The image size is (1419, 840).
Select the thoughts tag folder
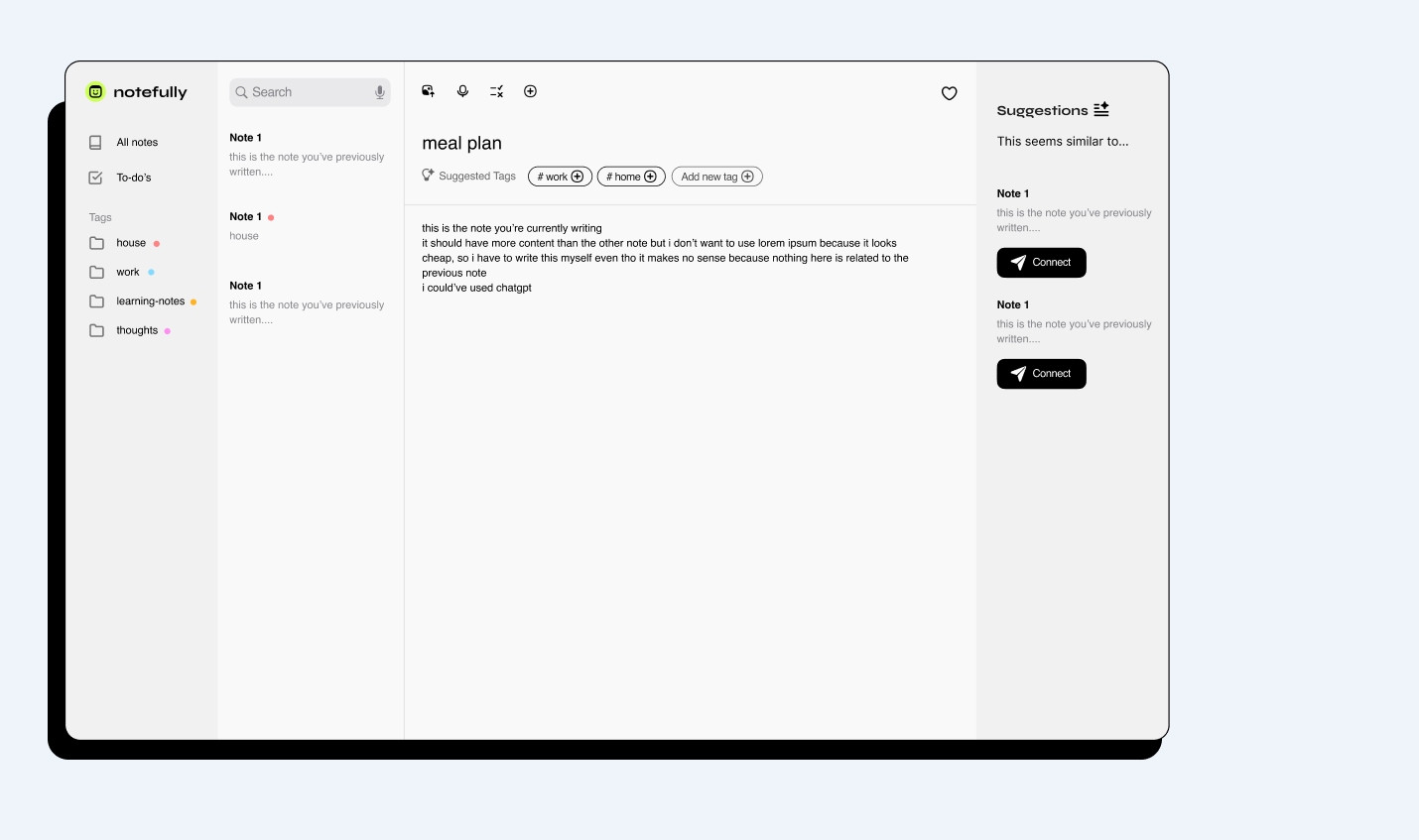click(136, 330)
